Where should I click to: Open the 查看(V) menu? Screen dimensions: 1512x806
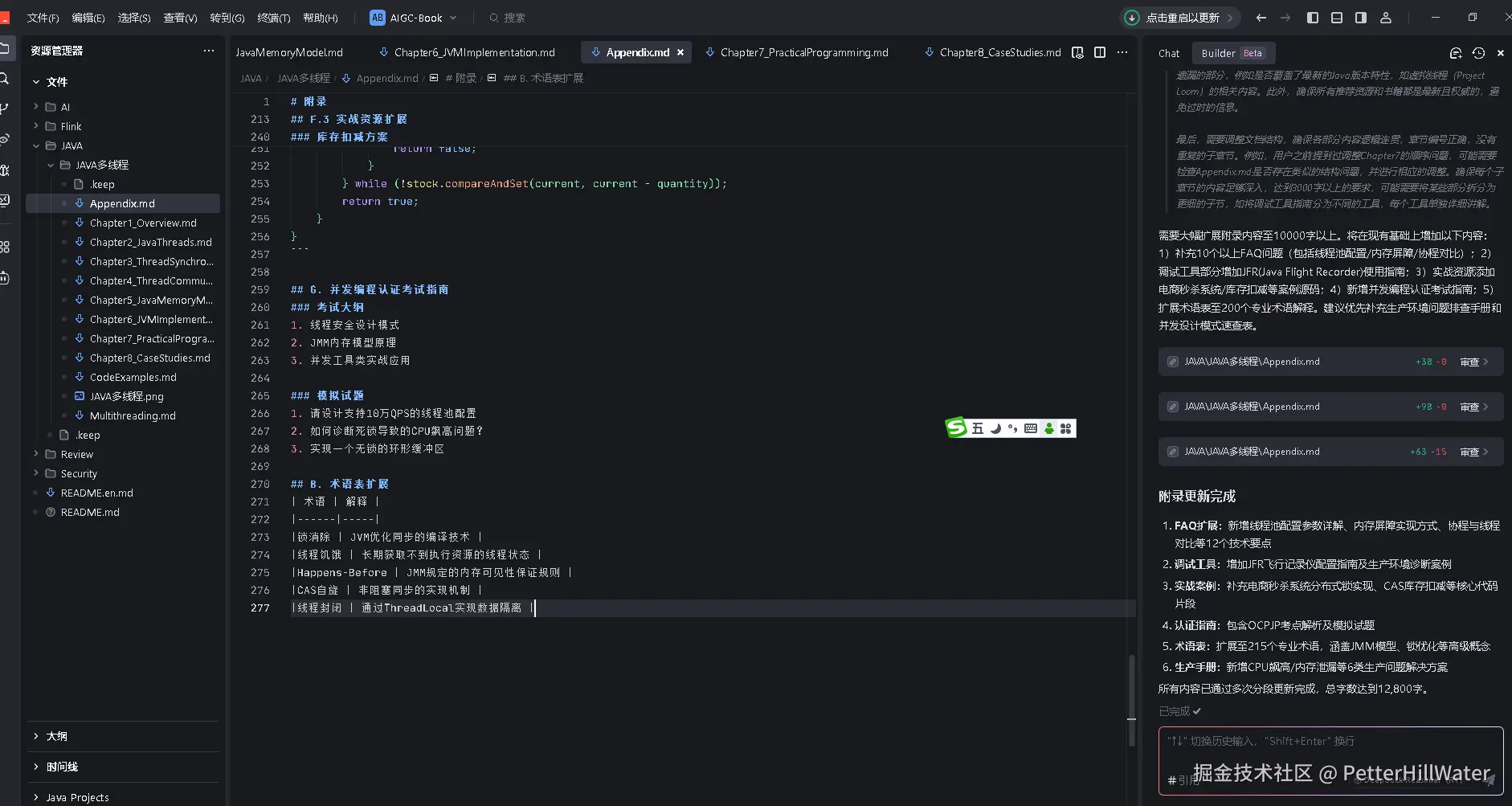click(x=180, y=18)
